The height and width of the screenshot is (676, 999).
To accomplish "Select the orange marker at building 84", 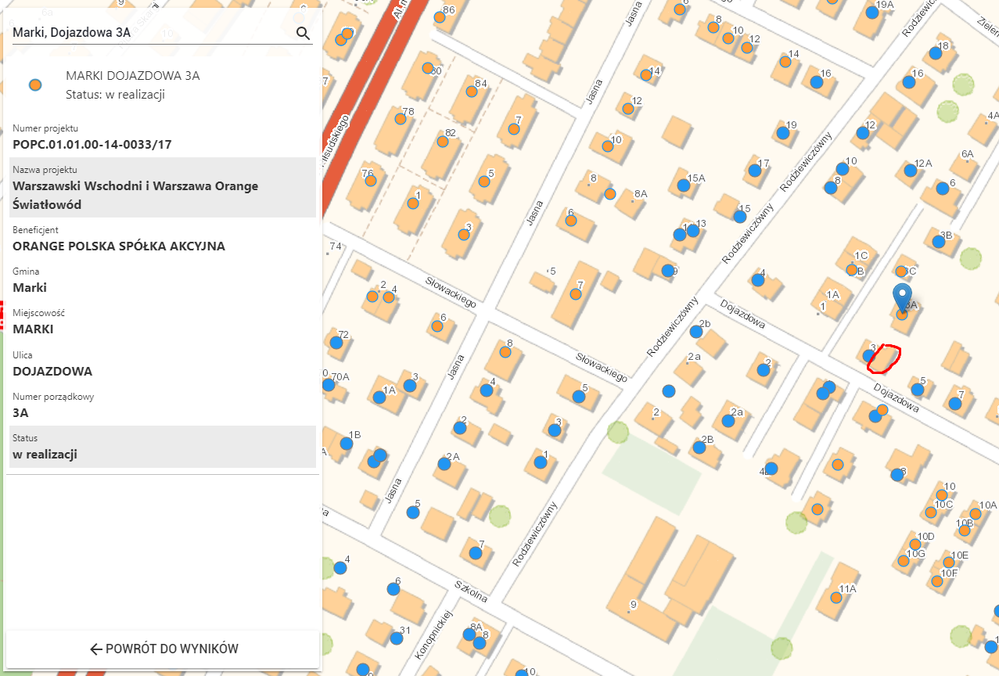I will tap(471, 90).
